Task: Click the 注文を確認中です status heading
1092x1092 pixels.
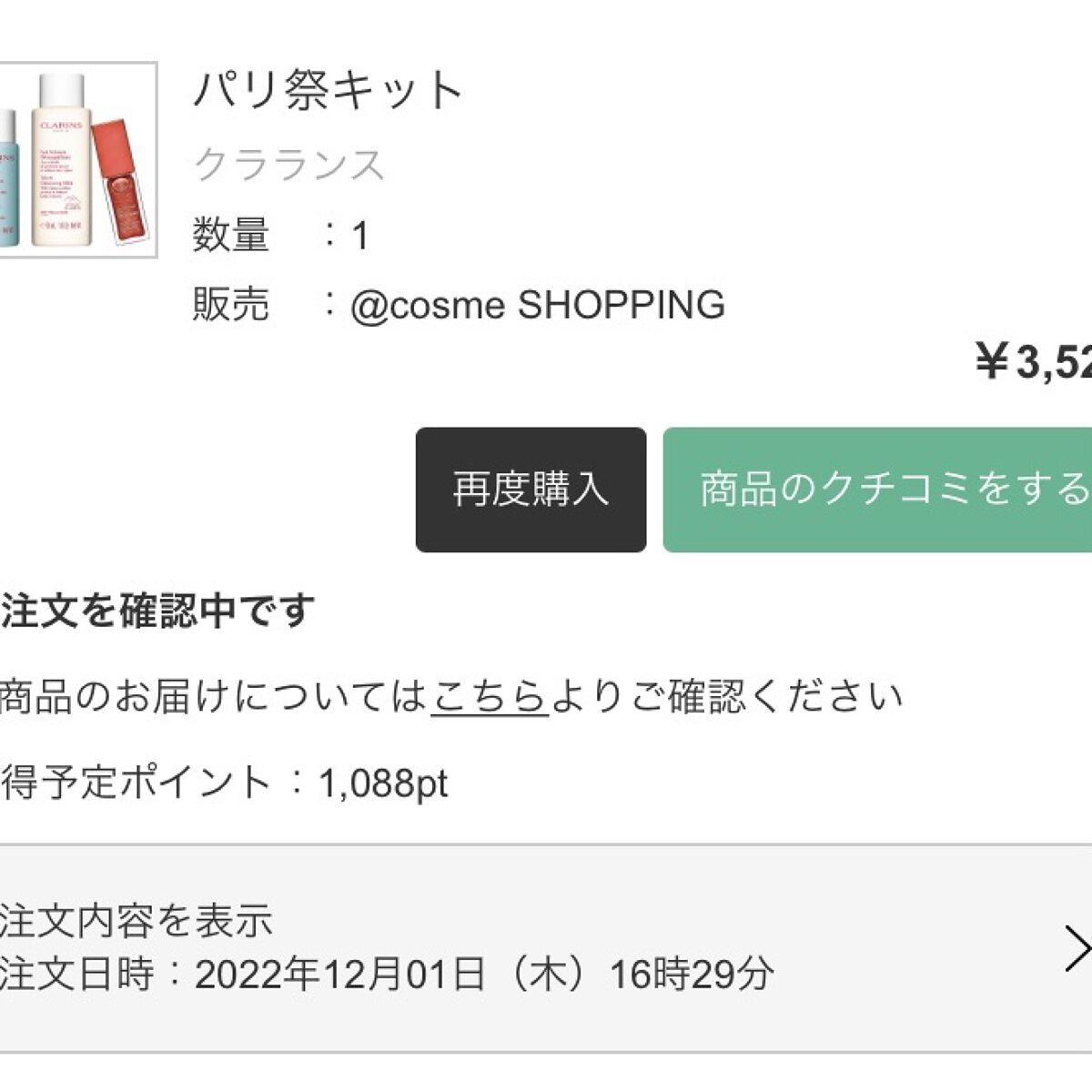Action: click(x=155, y=608)
